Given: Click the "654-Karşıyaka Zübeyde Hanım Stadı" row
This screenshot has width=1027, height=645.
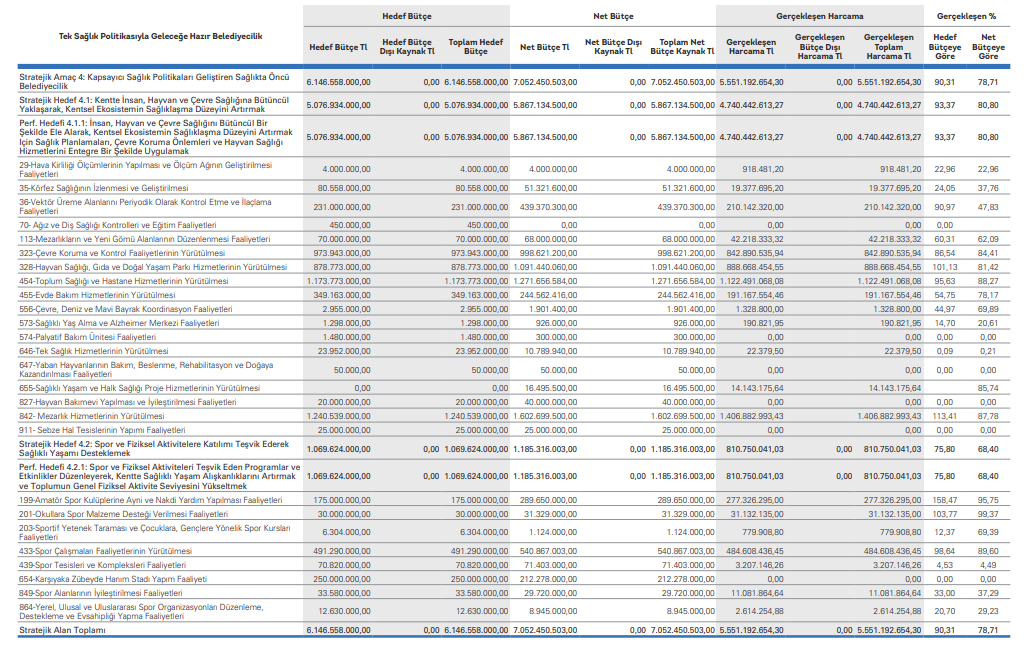Looking at the screenshot, I should coord(113,578).
